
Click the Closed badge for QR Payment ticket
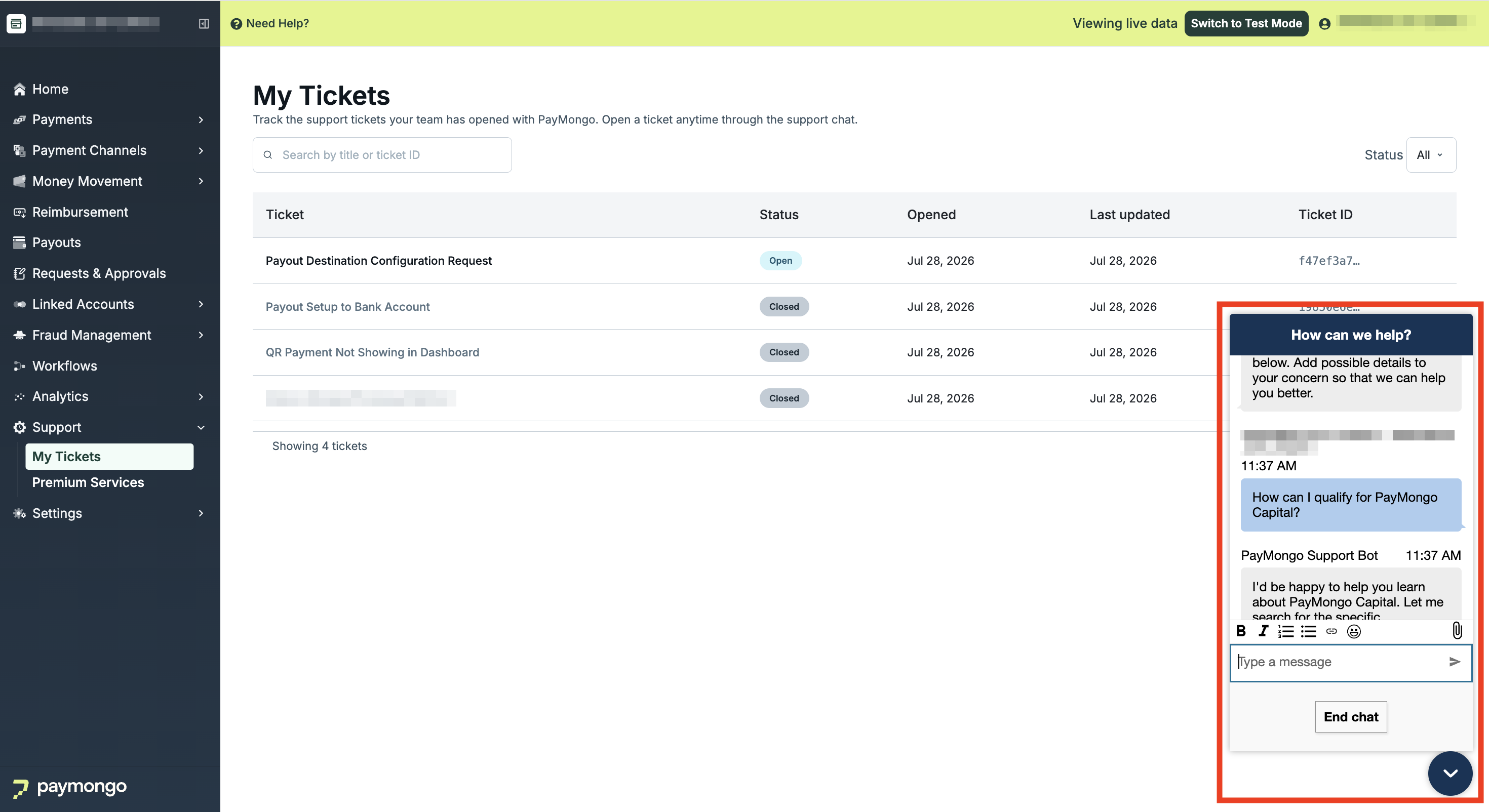784,352
